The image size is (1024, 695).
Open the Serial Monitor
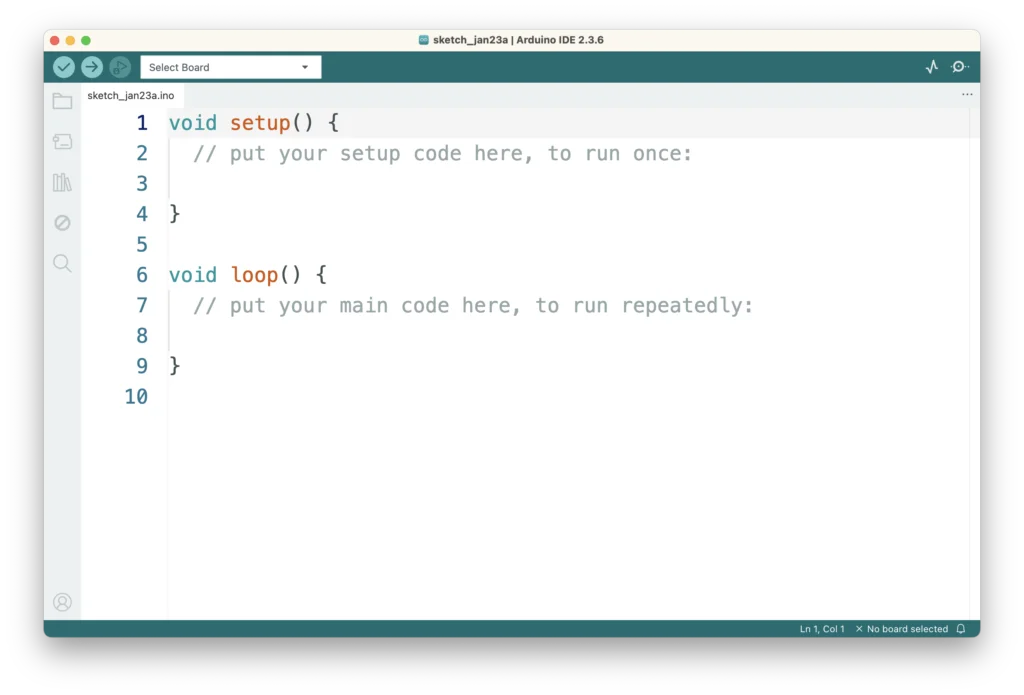960,67
